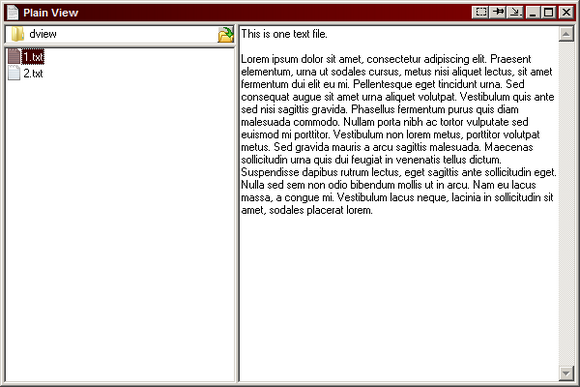This screenshot has width=580, height=387.
Task: Click the text "amet, sodales placerat lorem."
Action: click(x=307, y=210)
